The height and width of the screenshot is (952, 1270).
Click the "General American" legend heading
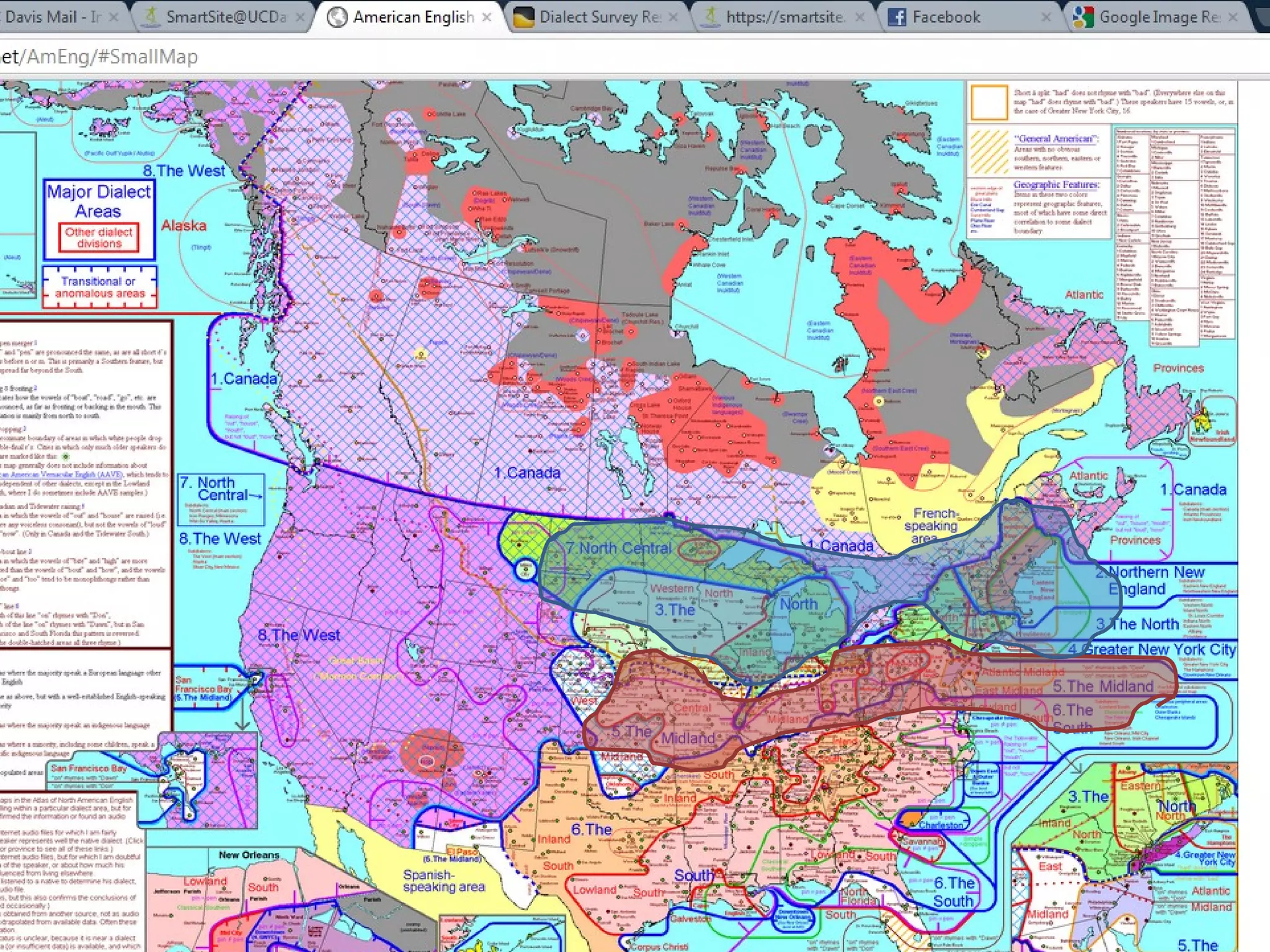pyautogui.click(x=1056, y=139)
